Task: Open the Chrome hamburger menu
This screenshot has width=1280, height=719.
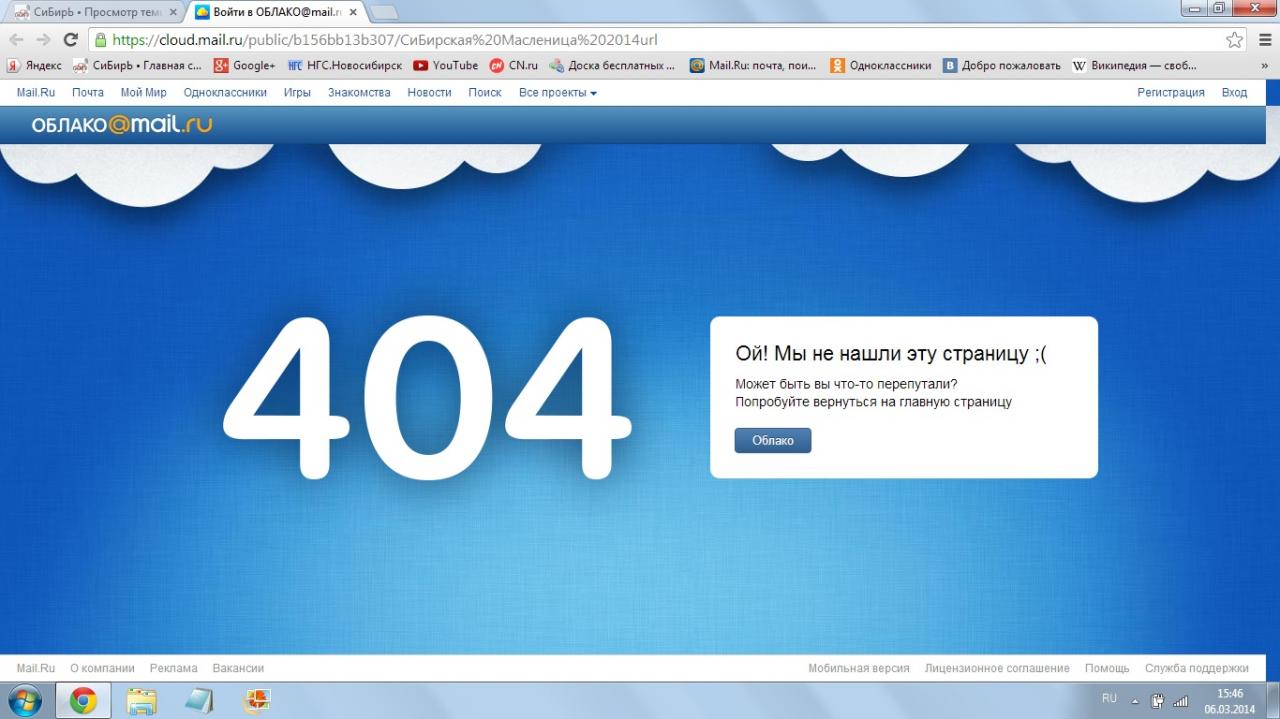Action: (1265, 40)
